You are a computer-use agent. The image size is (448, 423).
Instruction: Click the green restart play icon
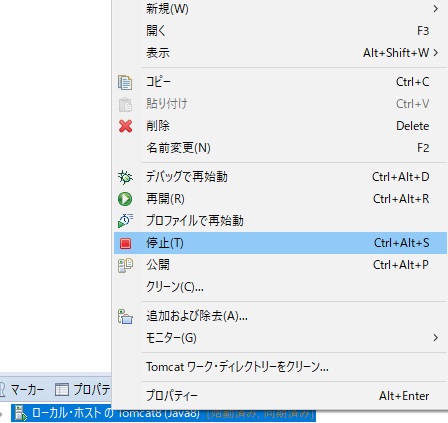pyautogui.click(x=125, y=199)
